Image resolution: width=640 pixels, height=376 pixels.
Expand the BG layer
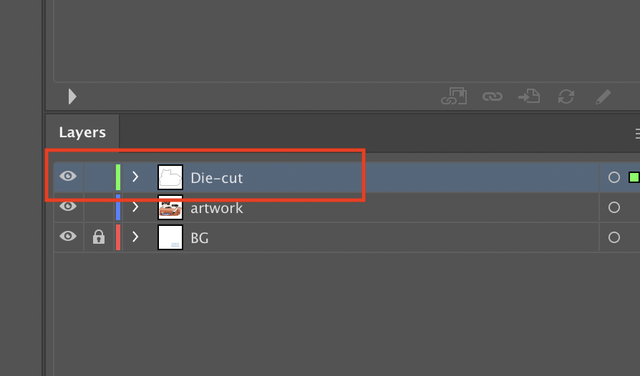tap(135, 237)
